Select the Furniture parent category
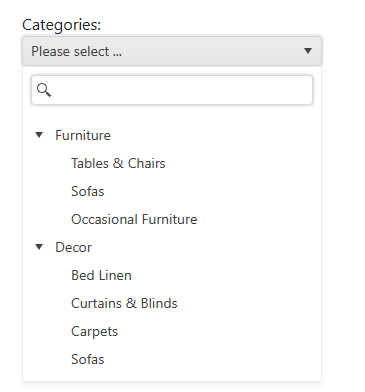 click(83, 135)
